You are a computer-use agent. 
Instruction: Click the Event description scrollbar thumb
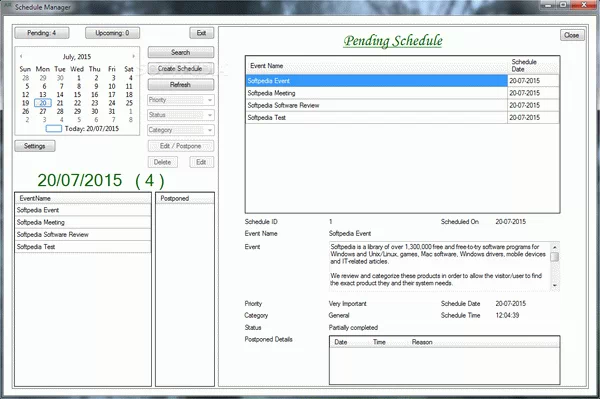[x=554, y=257]
